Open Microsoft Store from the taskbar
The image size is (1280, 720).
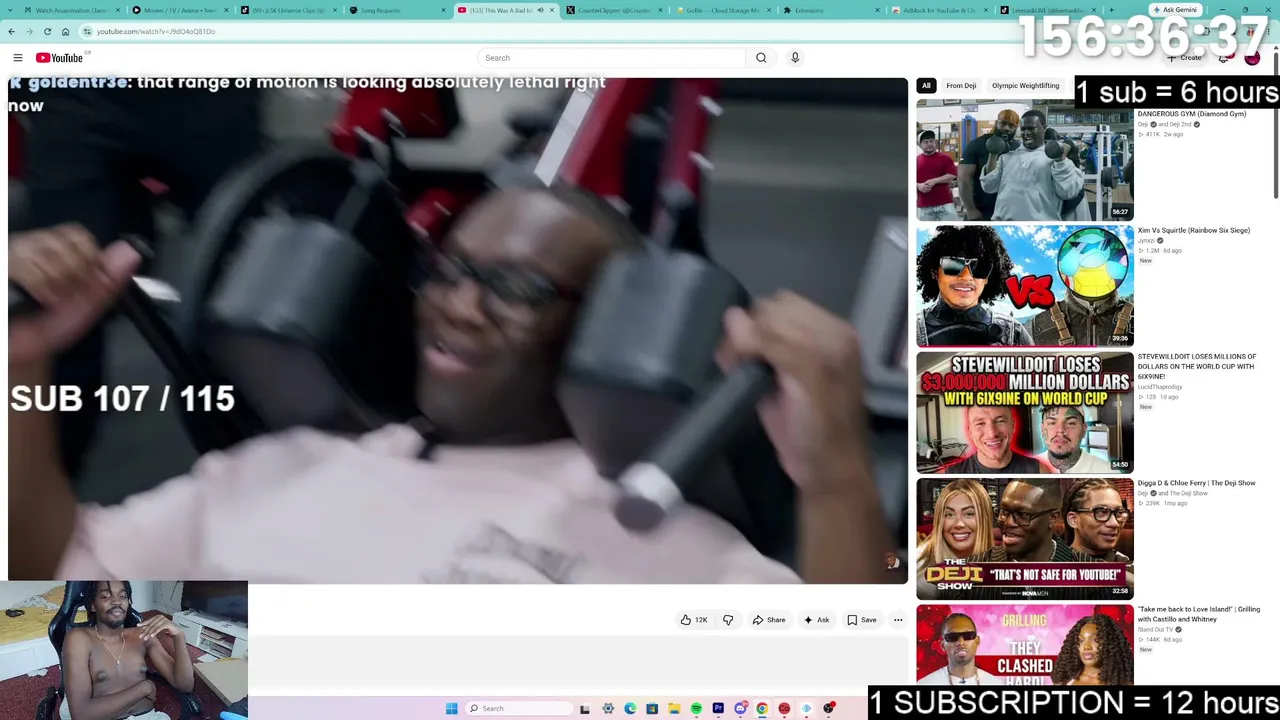tap(652, 709)
